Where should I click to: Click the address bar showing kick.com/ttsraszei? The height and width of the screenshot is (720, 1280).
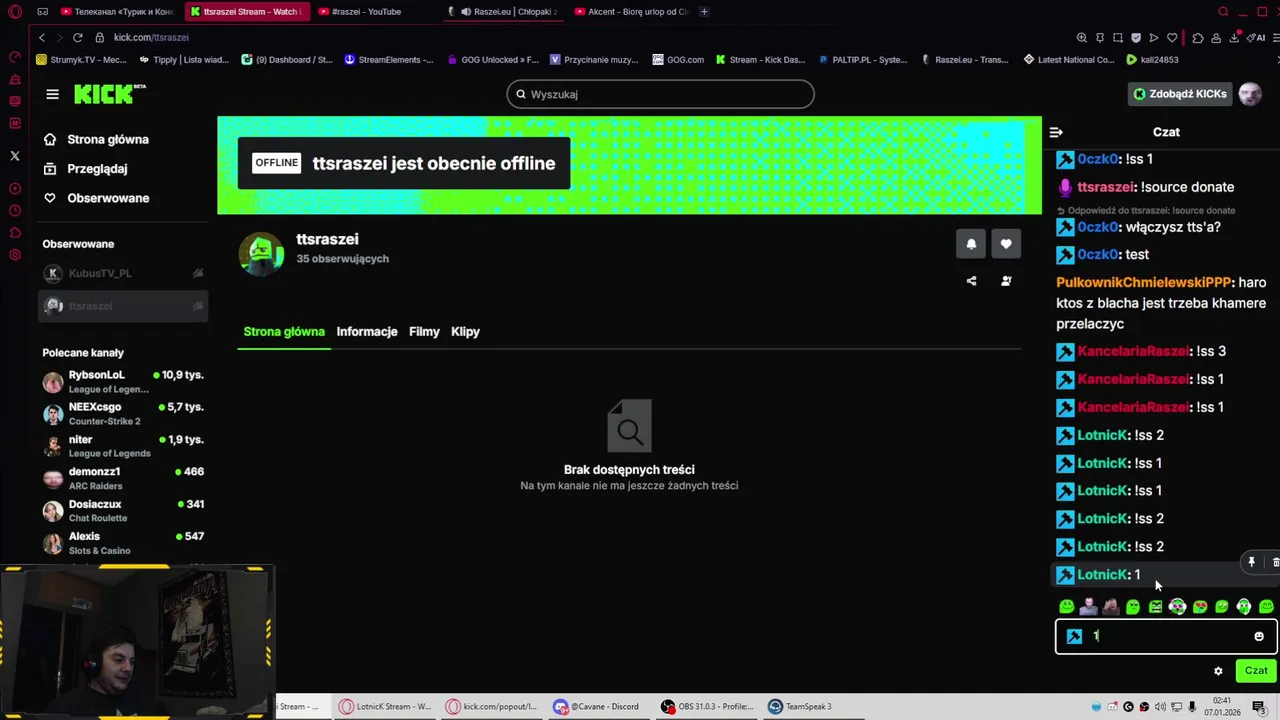pyautogui.click(x=151, y=37)
